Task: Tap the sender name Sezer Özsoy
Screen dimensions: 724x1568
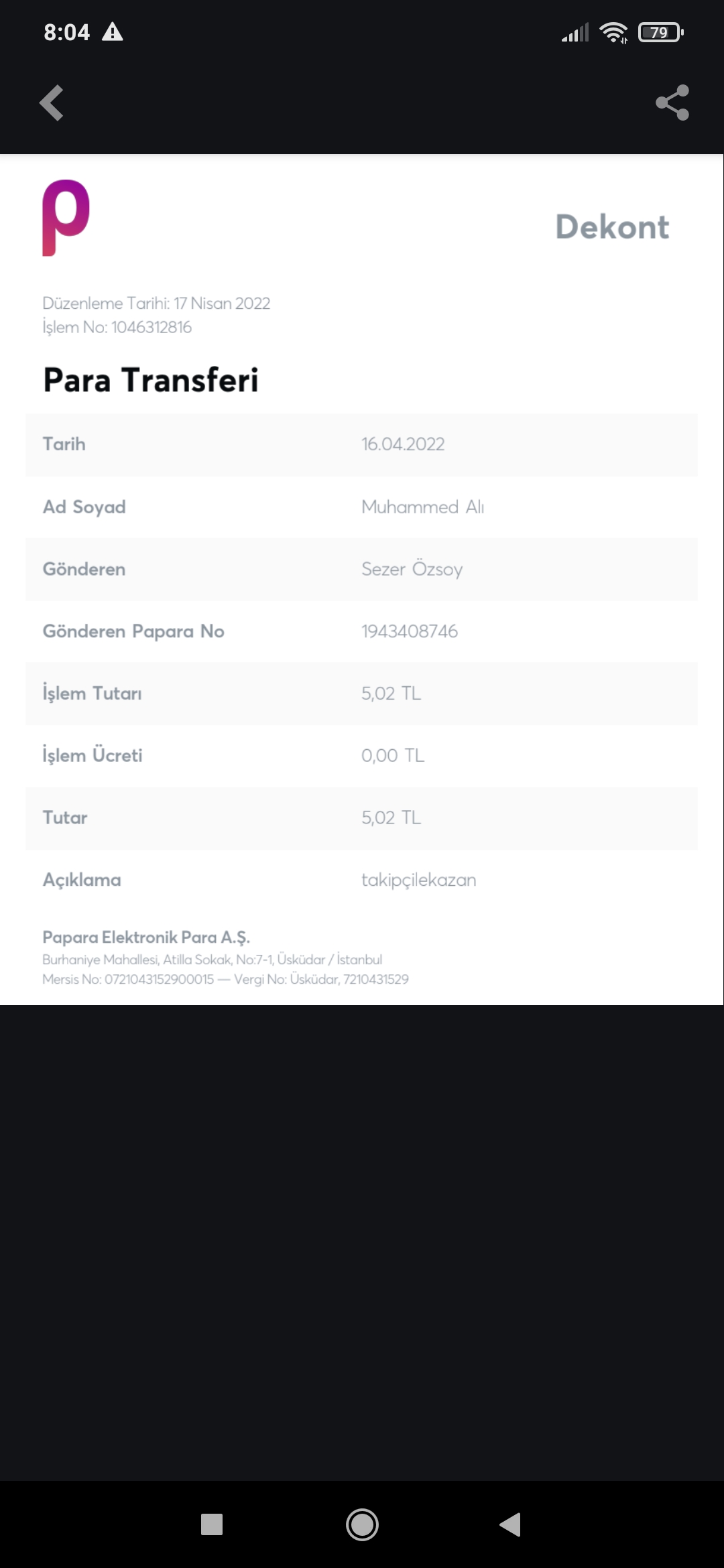Action: pyautogui.click(x=412, y=569)
